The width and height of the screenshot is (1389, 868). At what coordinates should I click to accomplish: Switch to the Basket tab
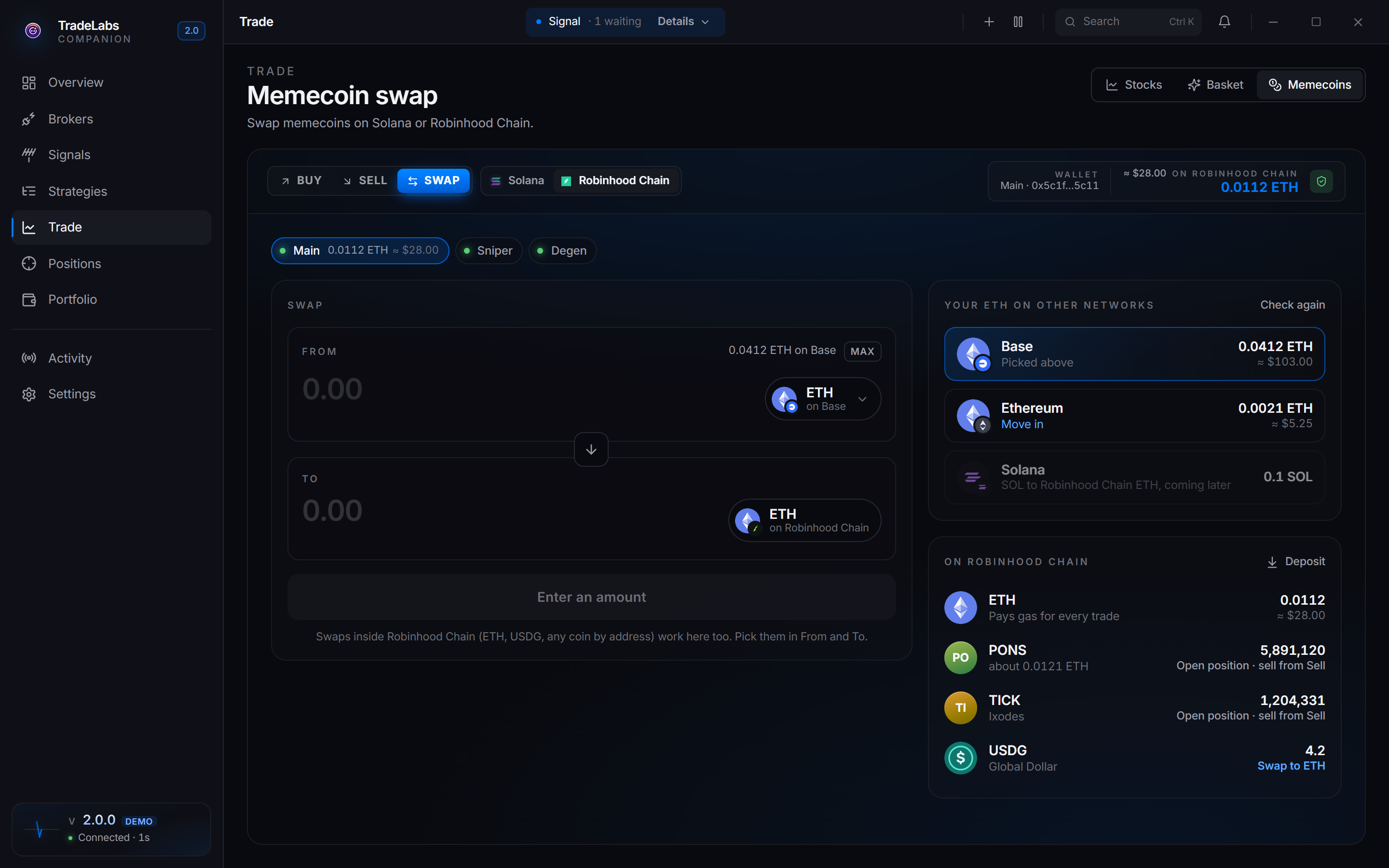coord(1215,85)
